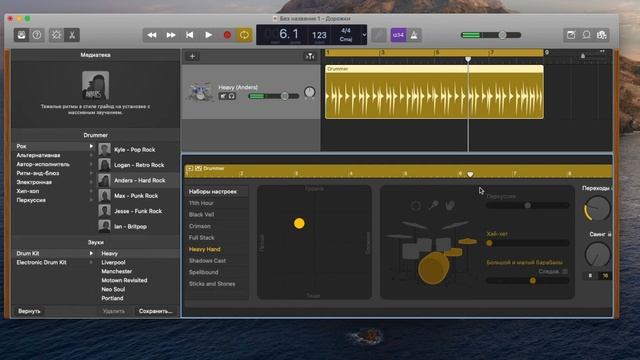Screen dimensions: 640x360
Task: Select the Перкуссия genre
Action: (x=31, y=200)
